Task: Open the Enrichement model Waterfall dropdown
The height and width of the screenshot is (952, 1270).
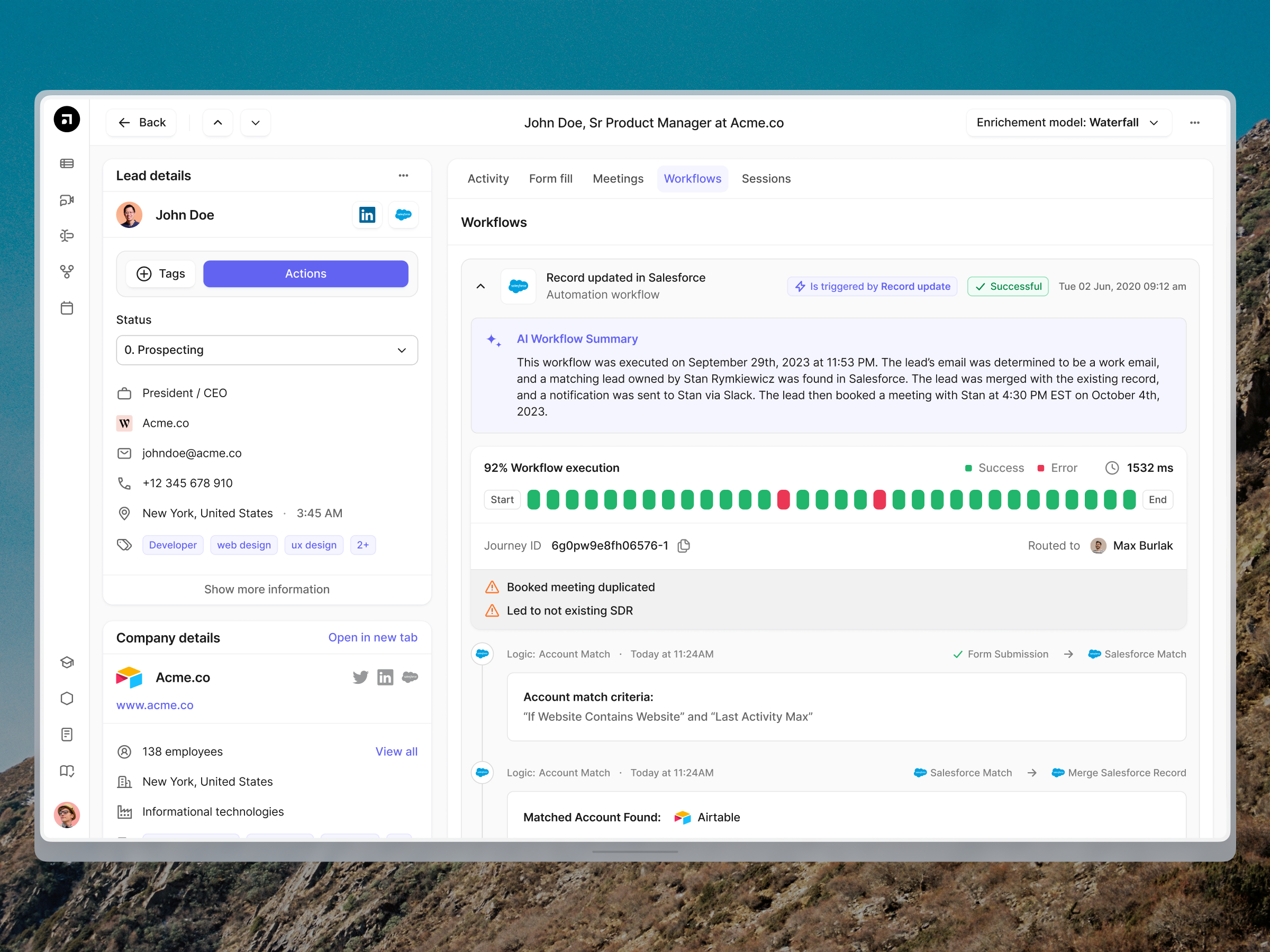Action: (1068, 122)
